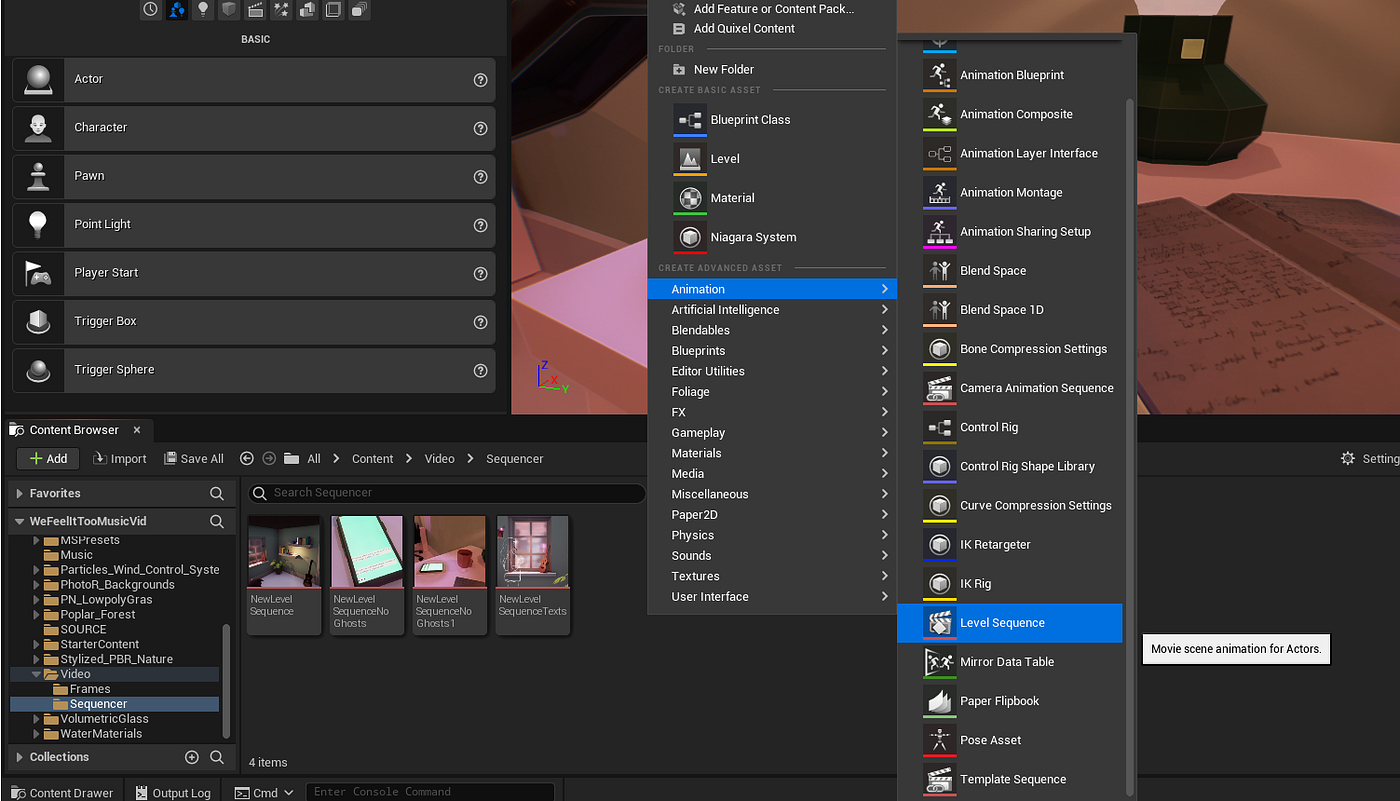Click the Save All button
The width and height of the screenshot is (1400, 801).
[x=193, y=458]
